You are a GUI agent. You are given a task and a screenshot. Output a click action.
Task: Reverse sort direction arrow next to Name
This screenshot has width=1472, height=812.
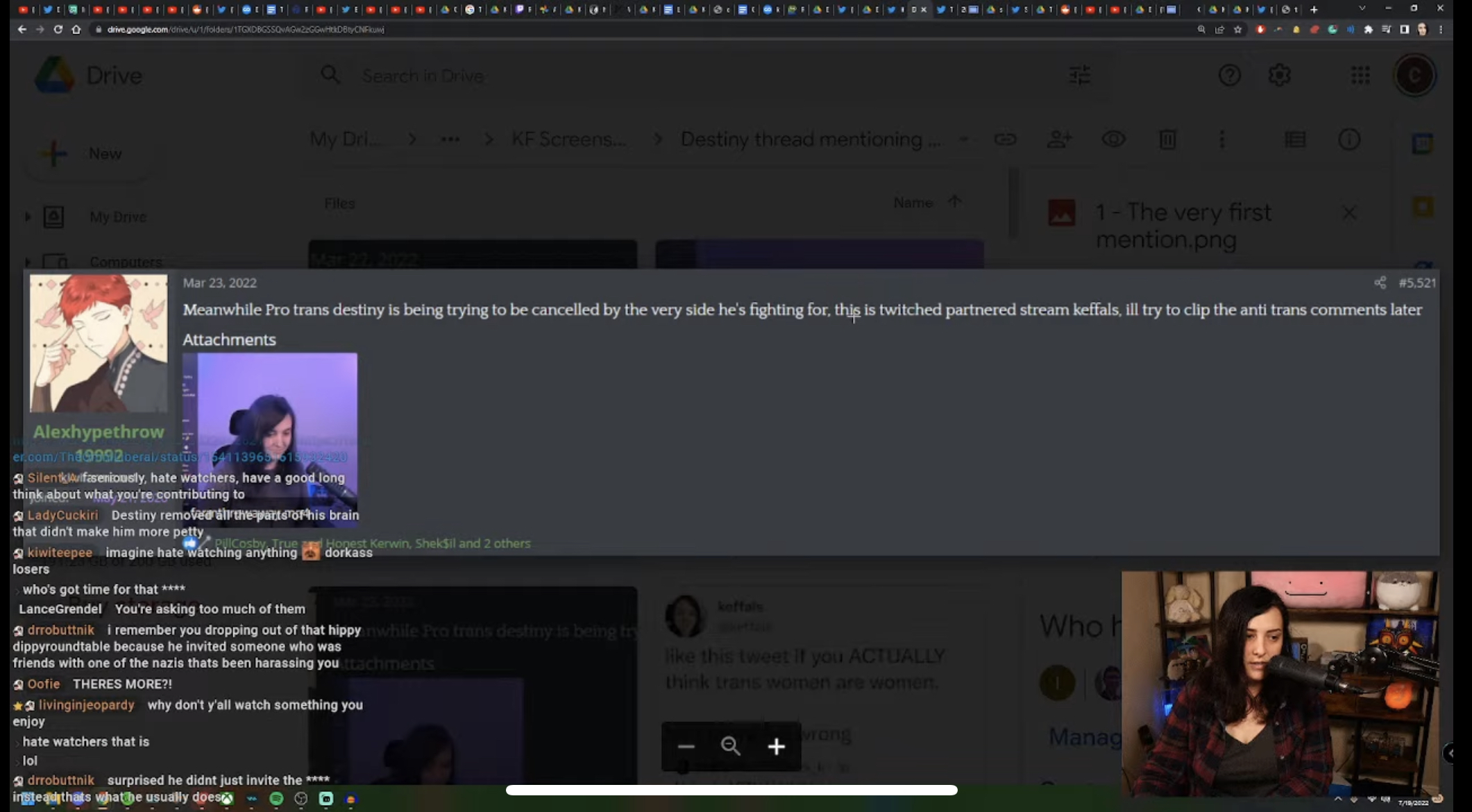(x=954, y=202)
